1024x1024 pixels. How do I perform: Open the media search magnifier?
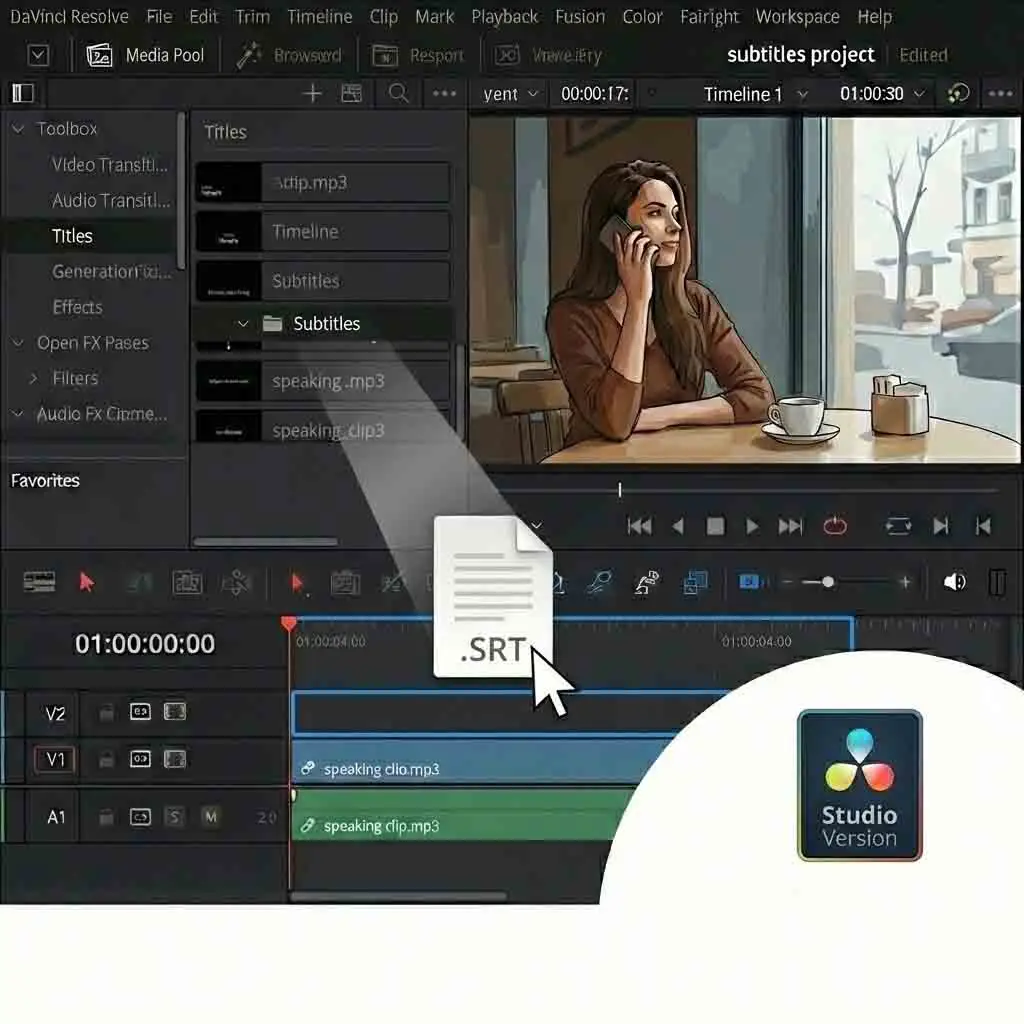[398, 93]
